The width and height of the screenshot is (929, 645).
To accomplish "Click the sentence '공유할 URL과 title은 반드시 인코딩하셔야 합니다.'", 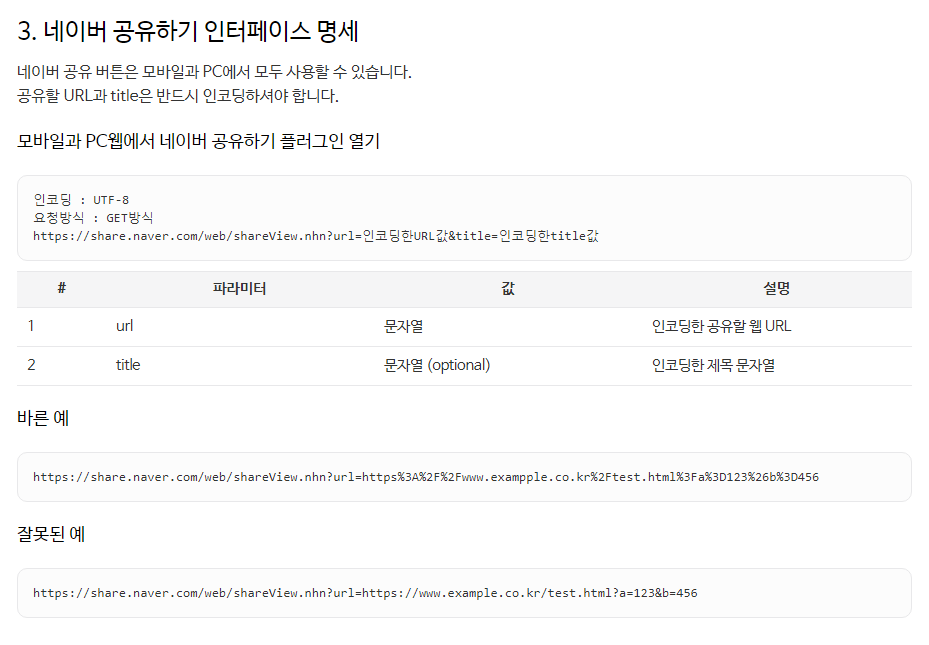I will click(178, 95).
